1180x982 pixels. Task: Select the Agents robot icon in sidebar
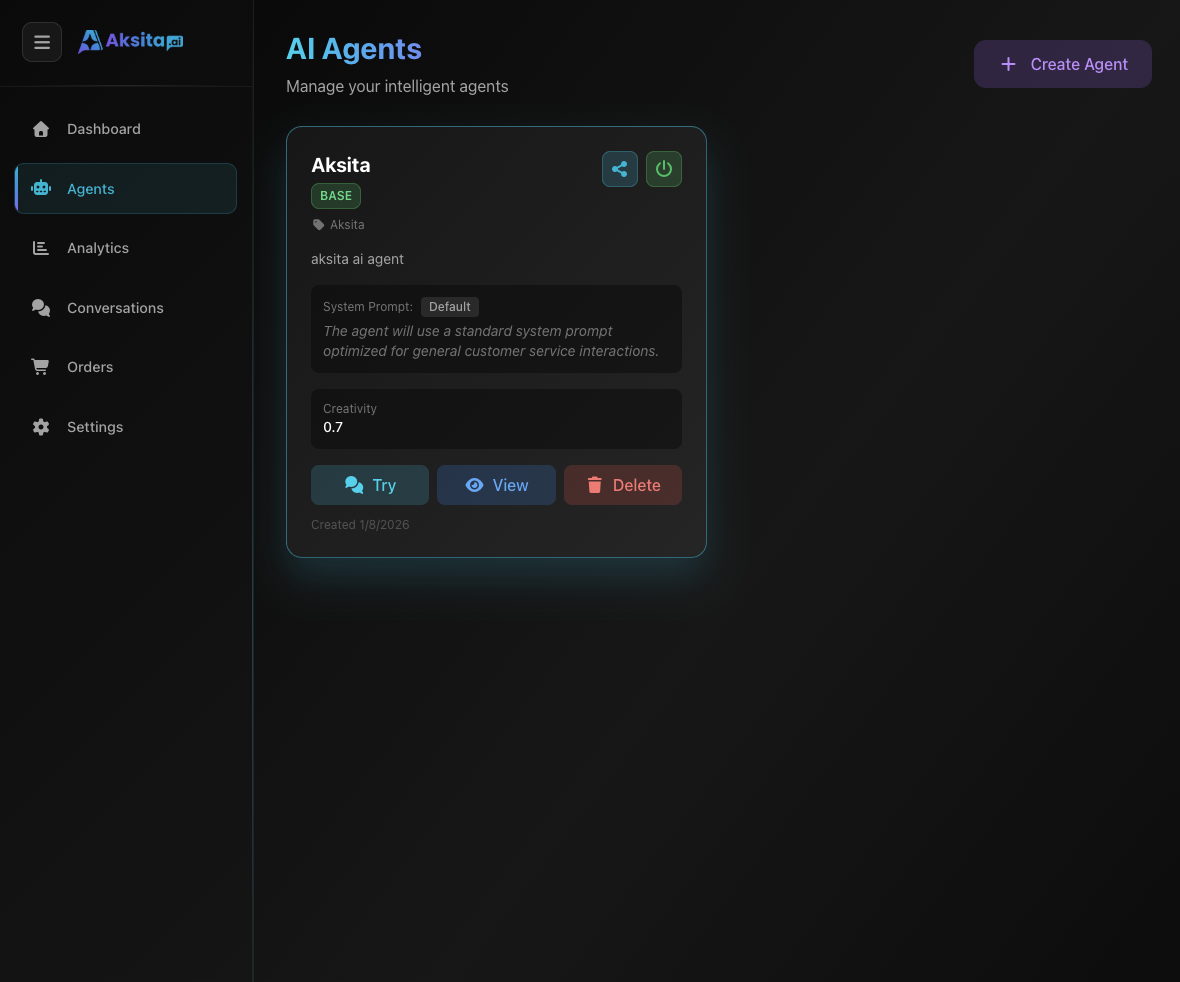pyautogui.click(x=40, y=188)
